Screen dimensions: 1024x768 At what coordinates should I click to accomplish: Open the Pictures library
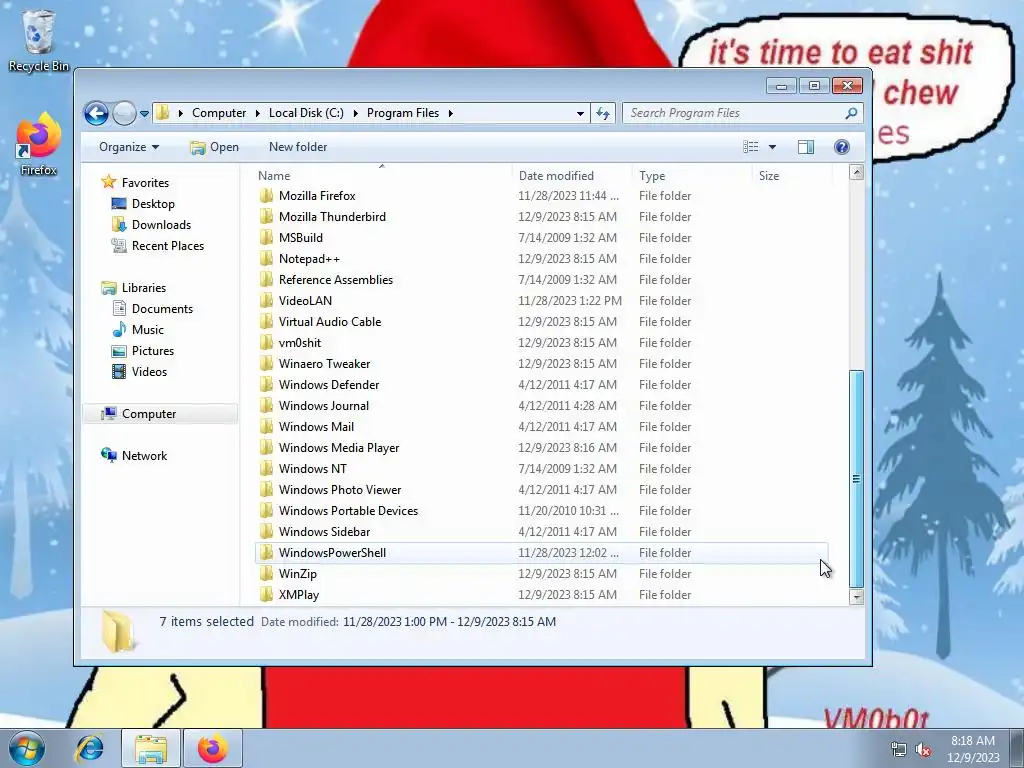(153, 351)
